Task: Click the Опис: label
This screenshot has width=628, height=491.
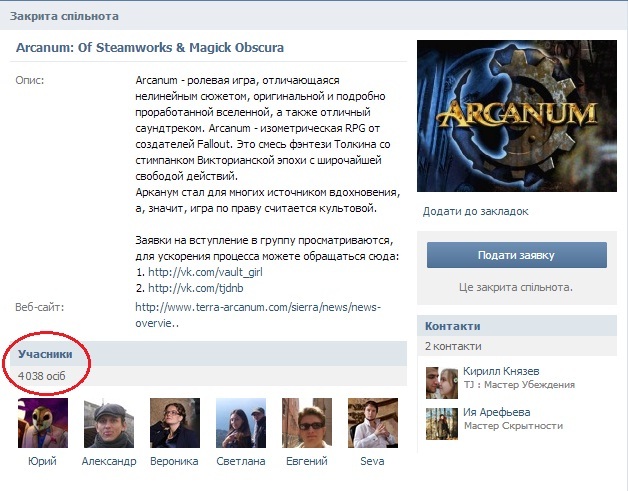Action: pyautogui.click(x=30, y=80)
